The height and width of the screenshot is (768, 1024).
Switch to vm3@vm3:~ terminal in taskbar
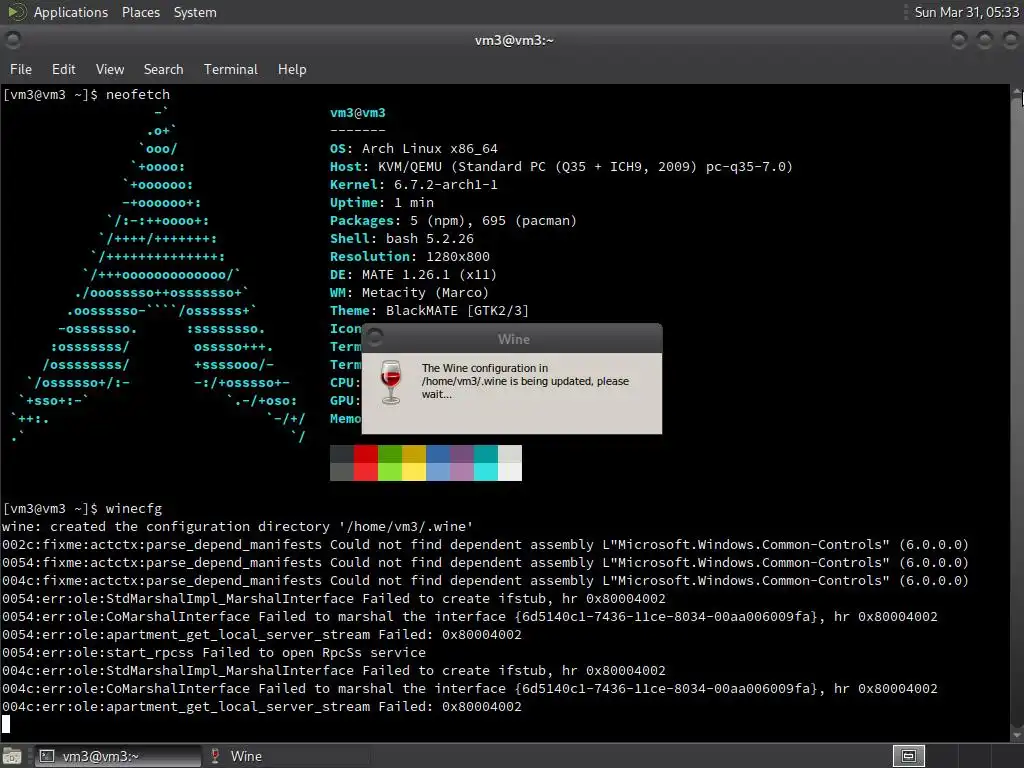click(x=118, y=756)
